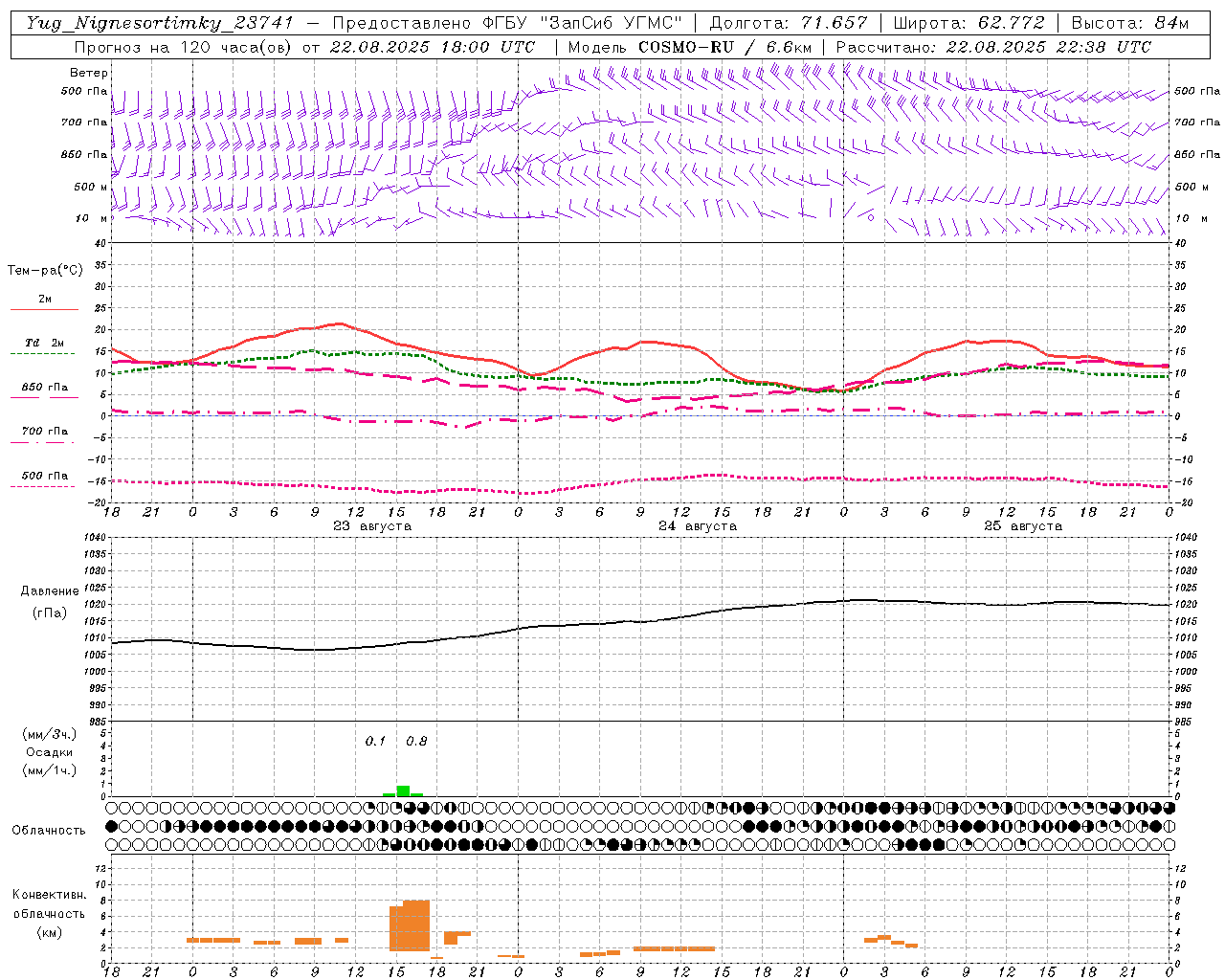Click the 23 августа date label
This screenshot has width=1225, height=980.
372,526
